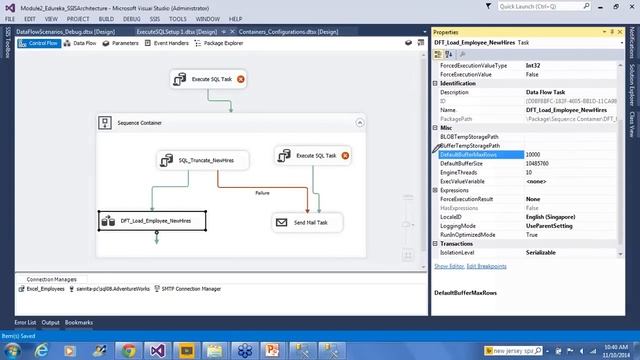The width and height of the screenshot is (640, 360).
Task: Select the Send Mail Task envelope icon
Action: pyautogui.click(x=282, y=222)
